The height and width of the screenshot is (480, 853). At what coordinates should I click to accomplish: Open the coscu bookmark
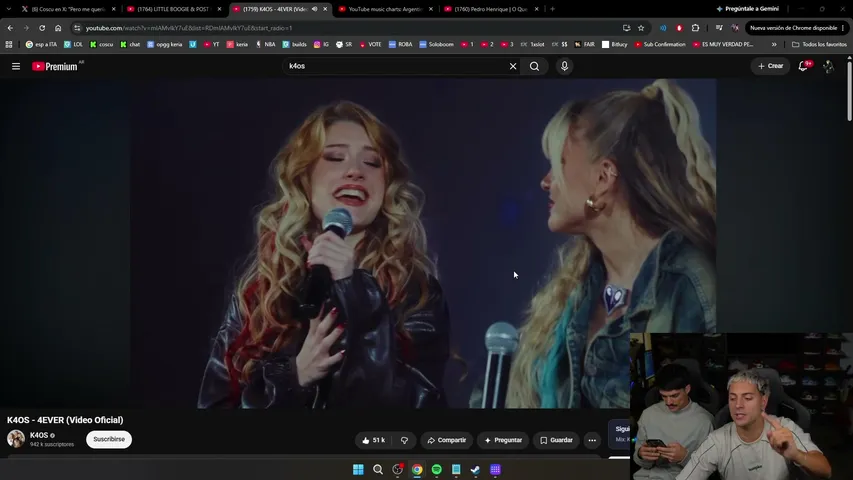[102, 44]
